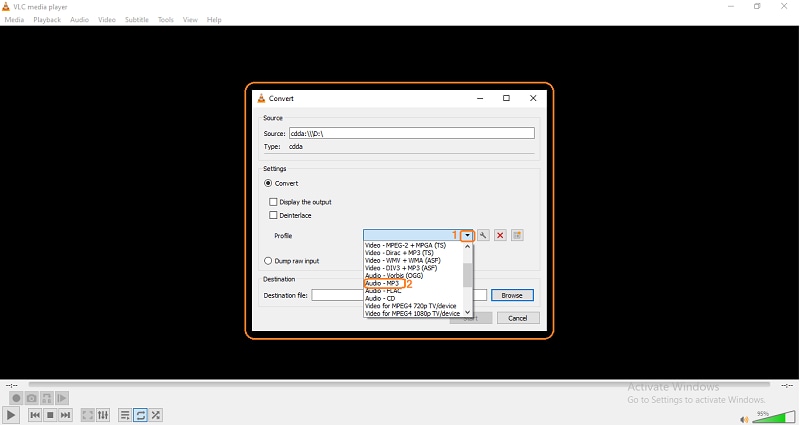Skip to previous media track
The image size is (800, 425).
coord(35,415)
